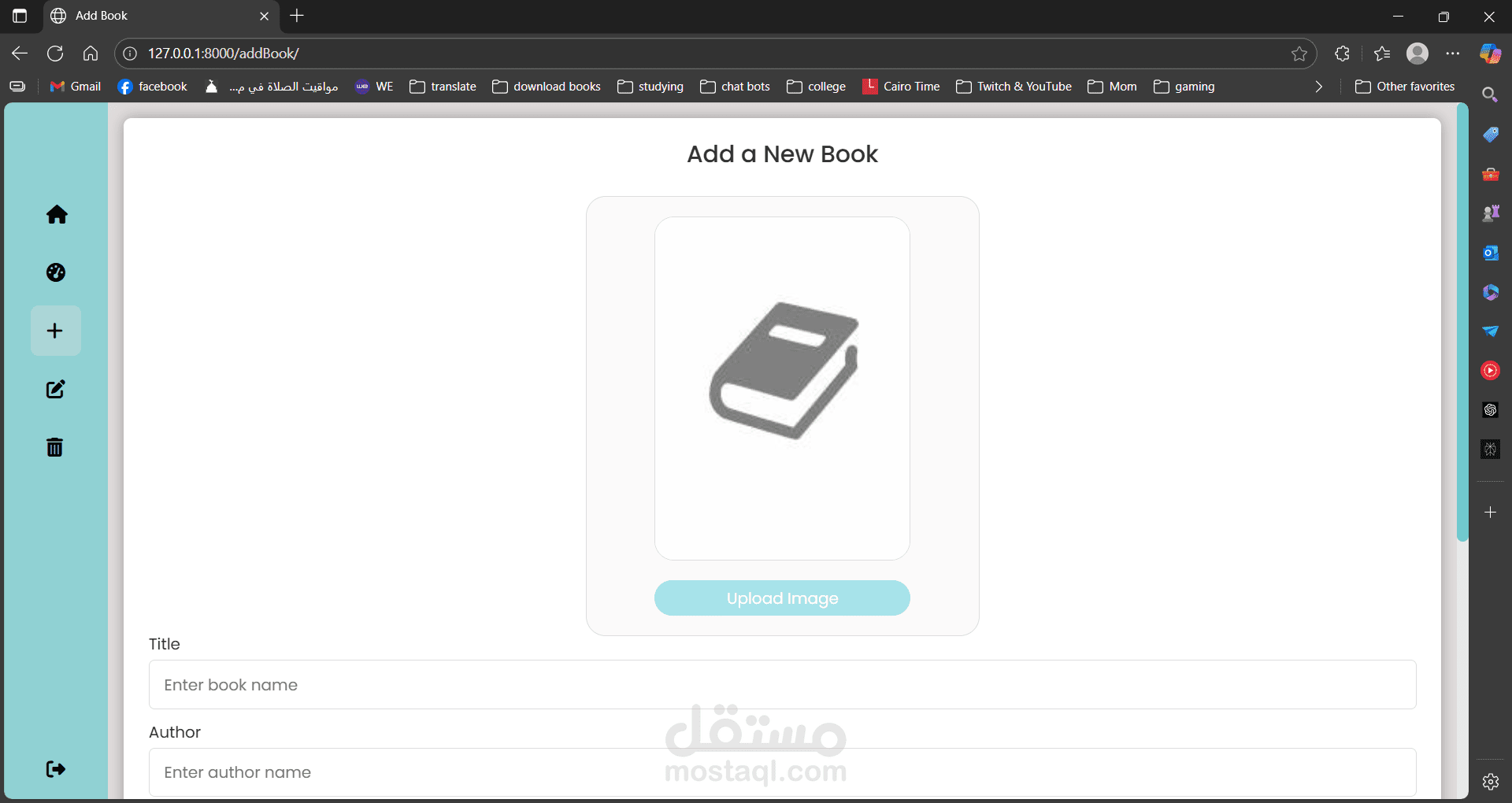Click the browser Home button
The image size is (1512, 803).
[91, 54]
